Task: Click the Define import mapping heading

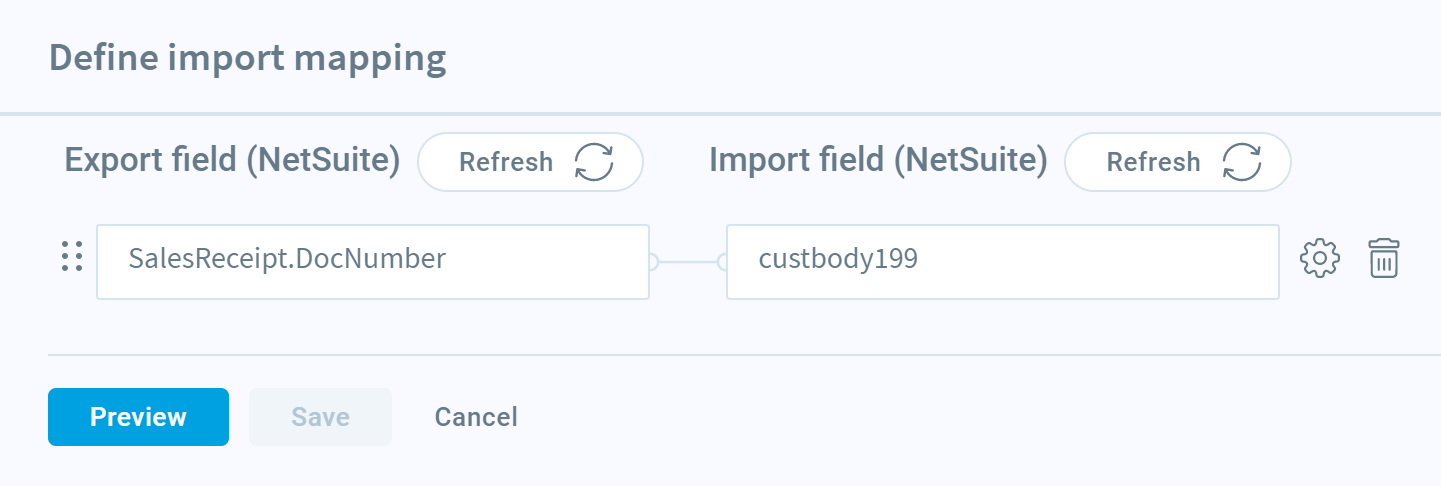Action: 247,58
